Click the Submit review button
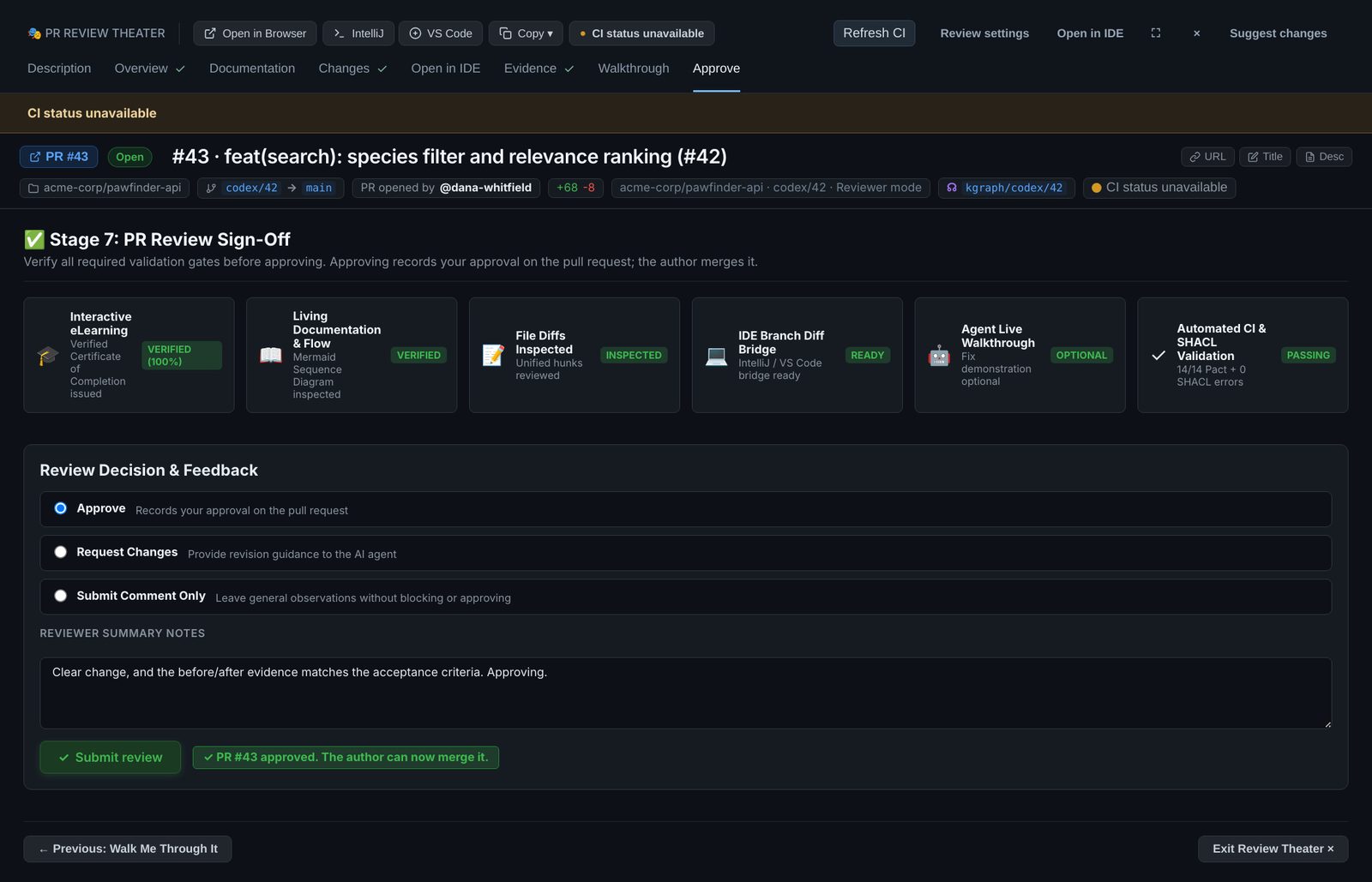 point(111,758)
